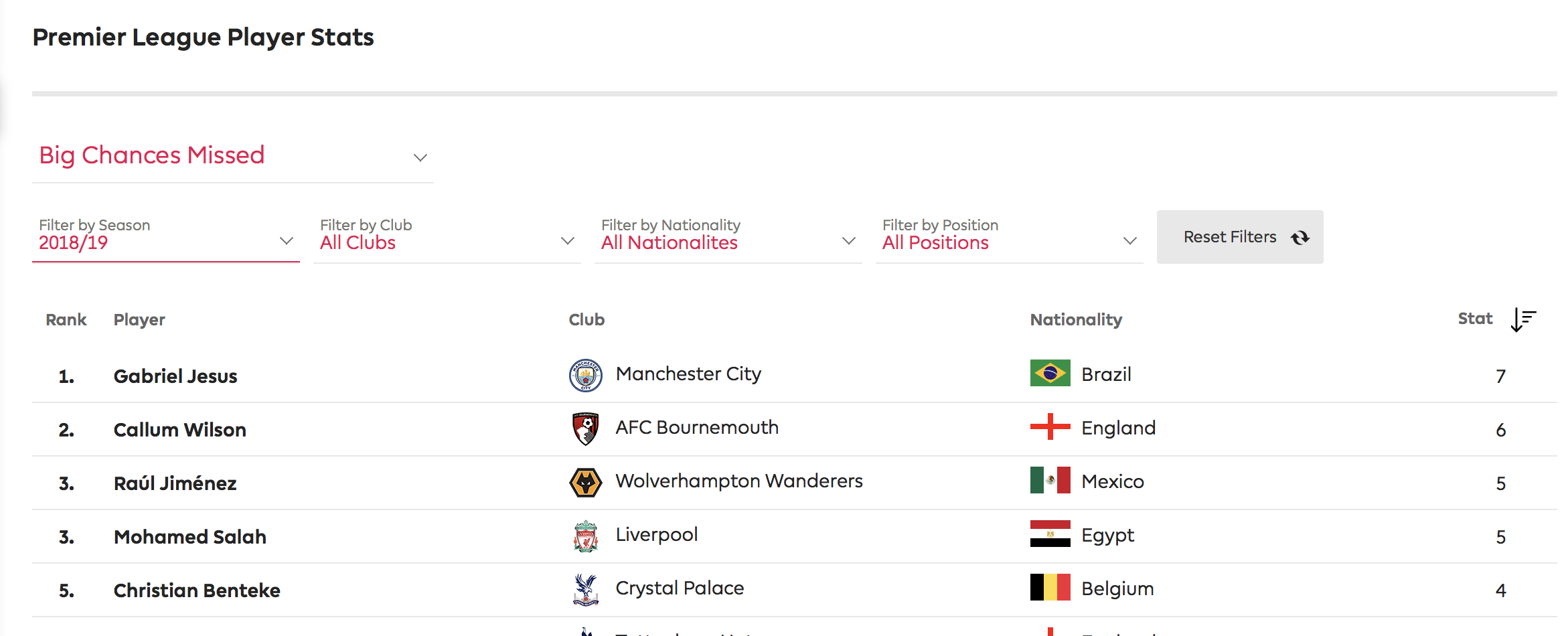Click the Reset Filters button
1568x636 pixels.
1240,237
